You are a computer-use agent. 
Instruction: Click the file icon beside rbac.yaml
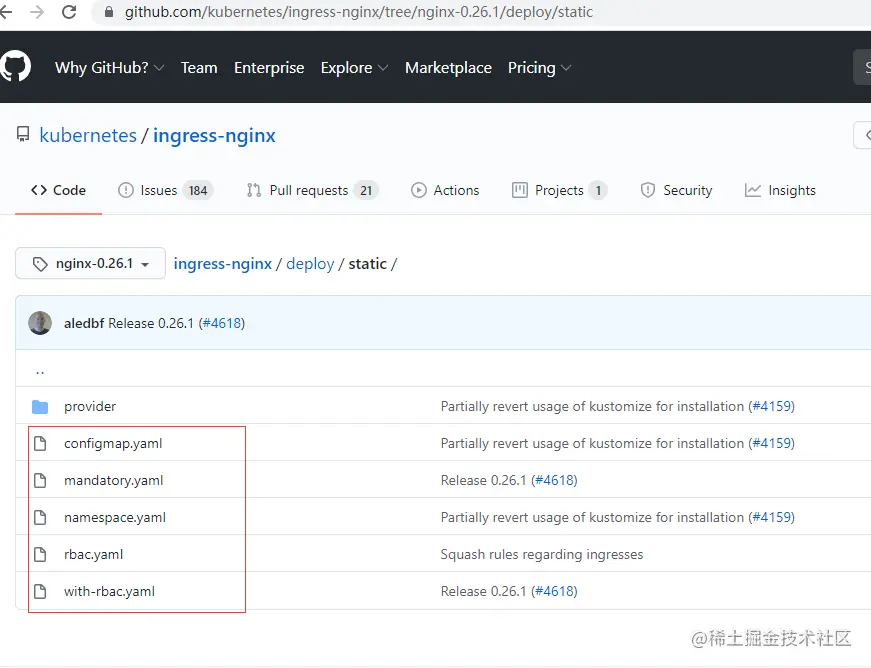40,554
